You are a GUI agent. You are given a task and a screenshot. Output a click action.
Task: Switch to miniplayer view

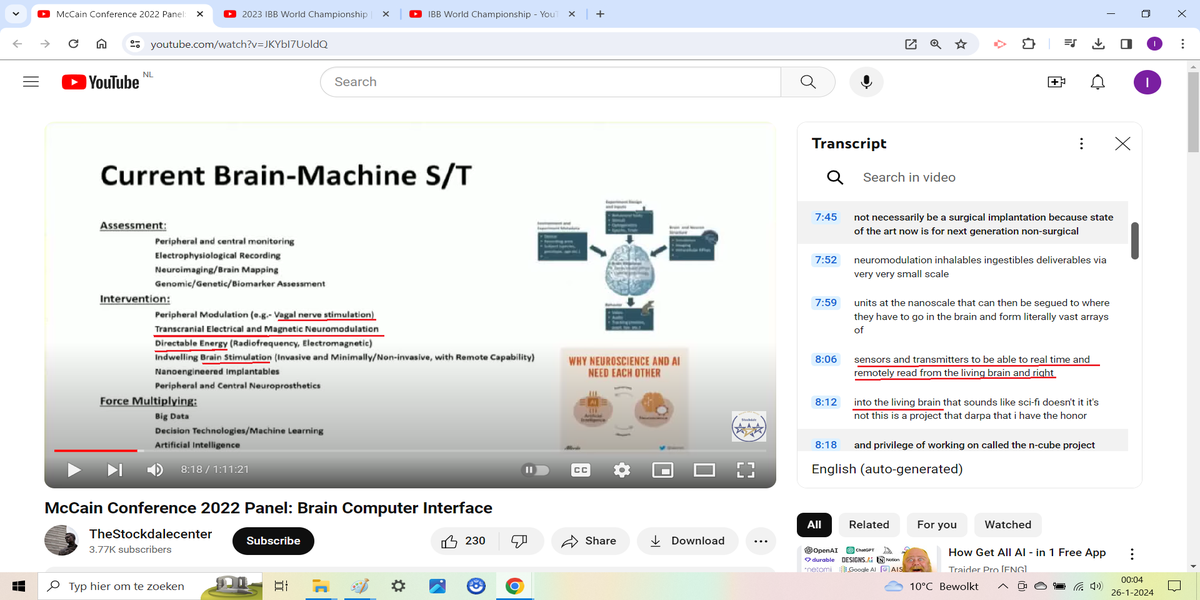pos(662,470)
